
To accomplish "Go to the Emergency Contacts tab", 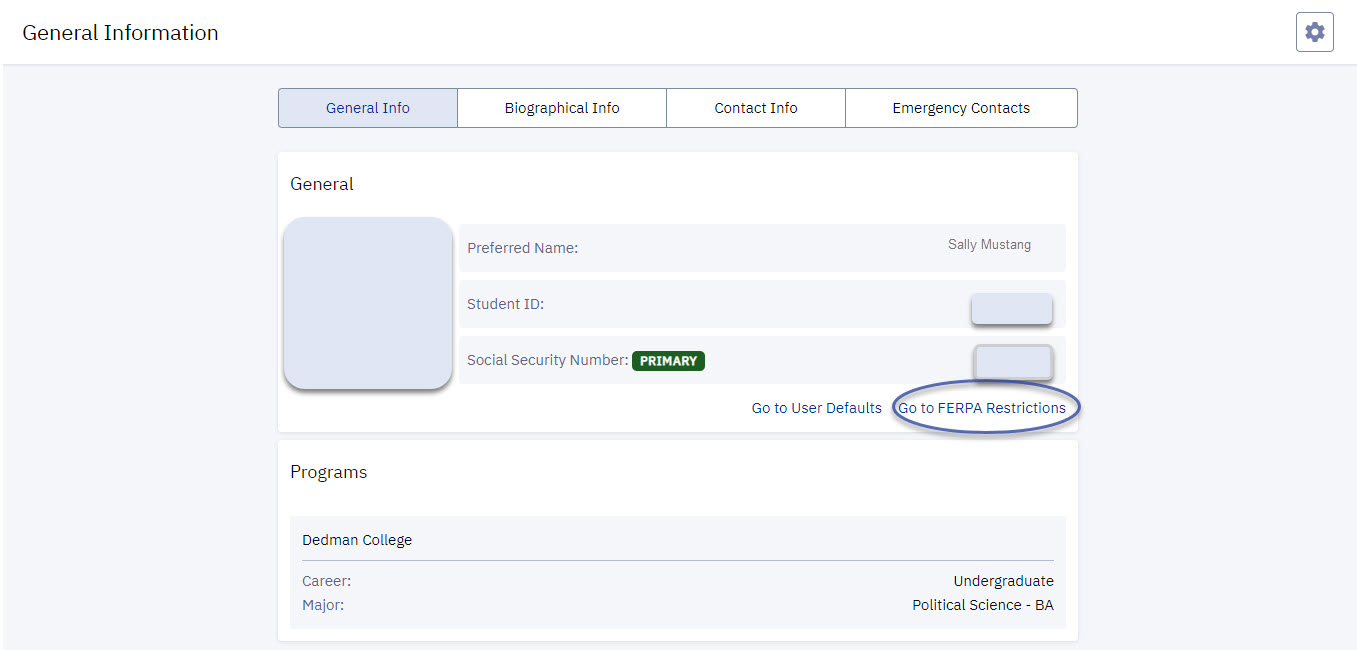I will [x=960, y=108].
